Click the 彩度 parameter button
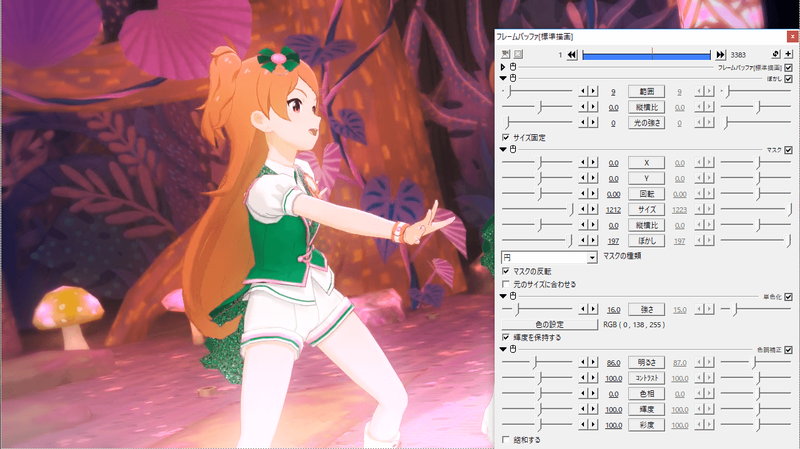 (646, 425)
